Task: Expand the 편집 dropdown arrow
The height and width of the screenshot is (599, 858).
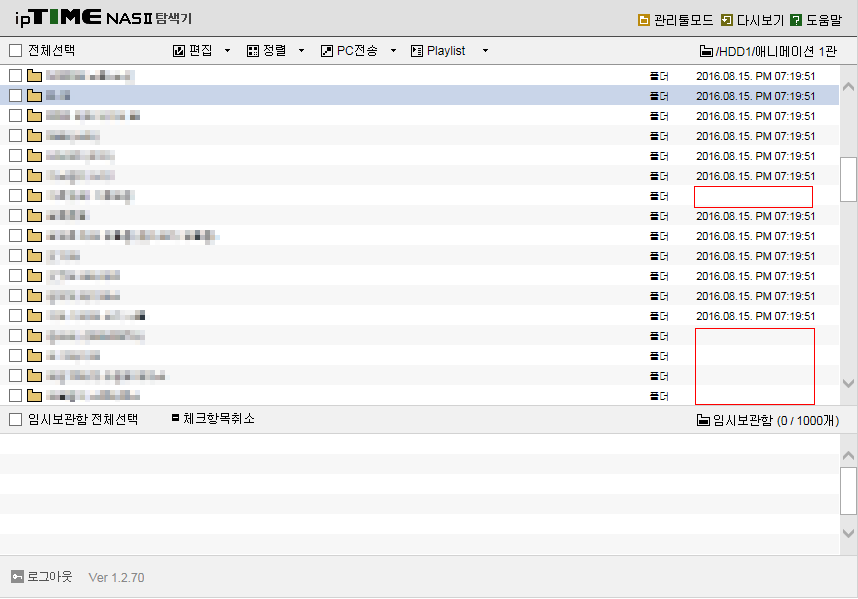Action: tap(228, 51)
